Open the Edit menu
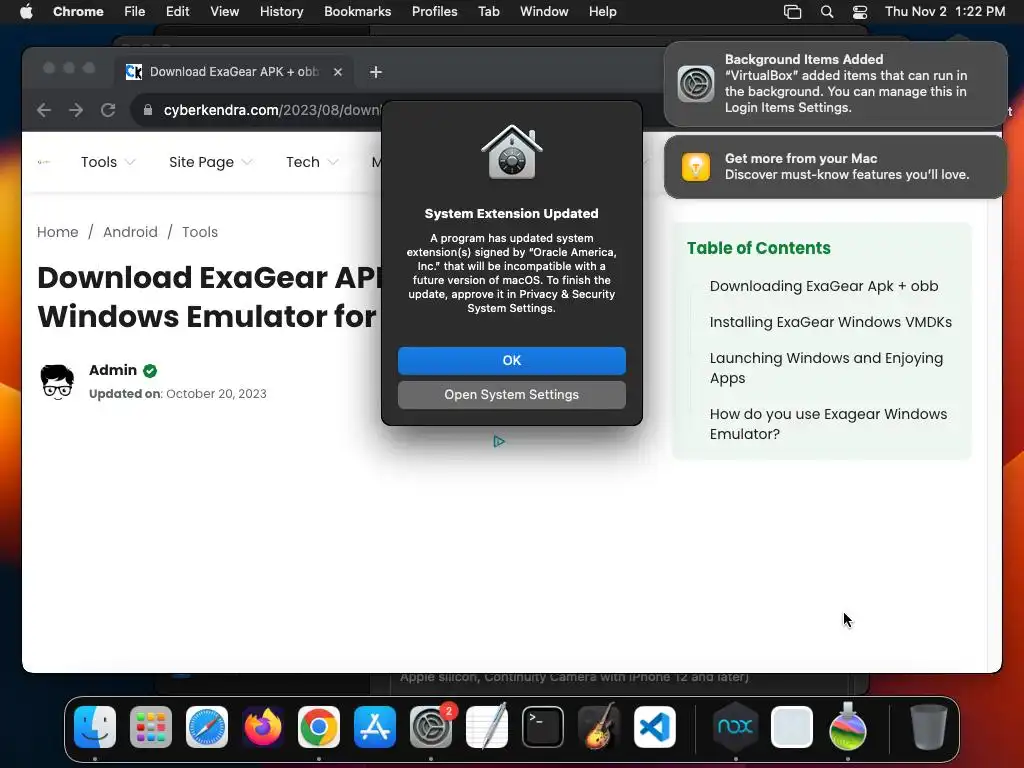Image resolution: width=1024 pixels, height=768 pixels. click(x=177, y=12)
